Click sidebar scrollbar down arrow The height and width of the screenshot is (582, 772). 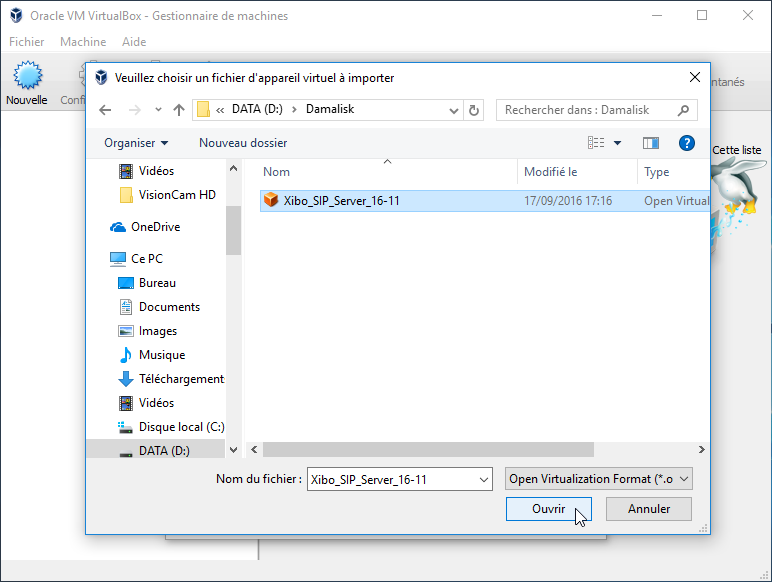[233, 450]
